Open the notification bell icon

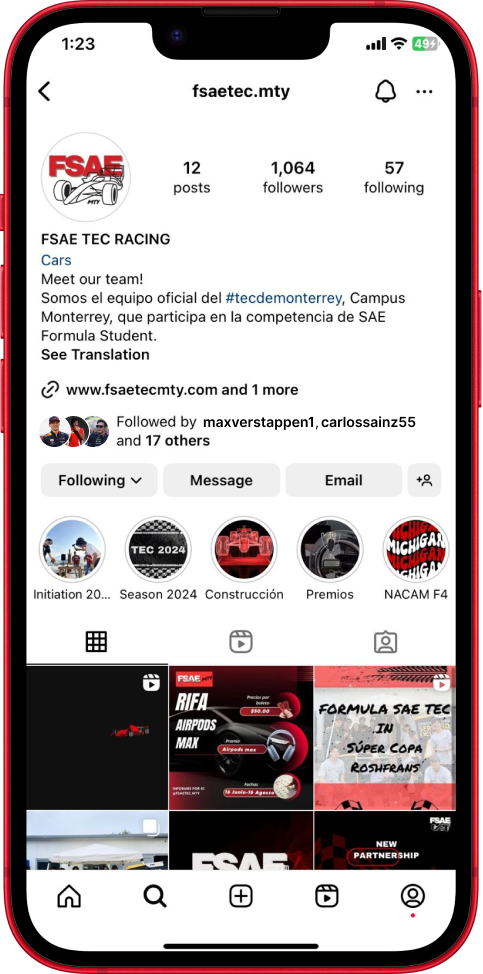pyautogui.click(x=386, y=92)
